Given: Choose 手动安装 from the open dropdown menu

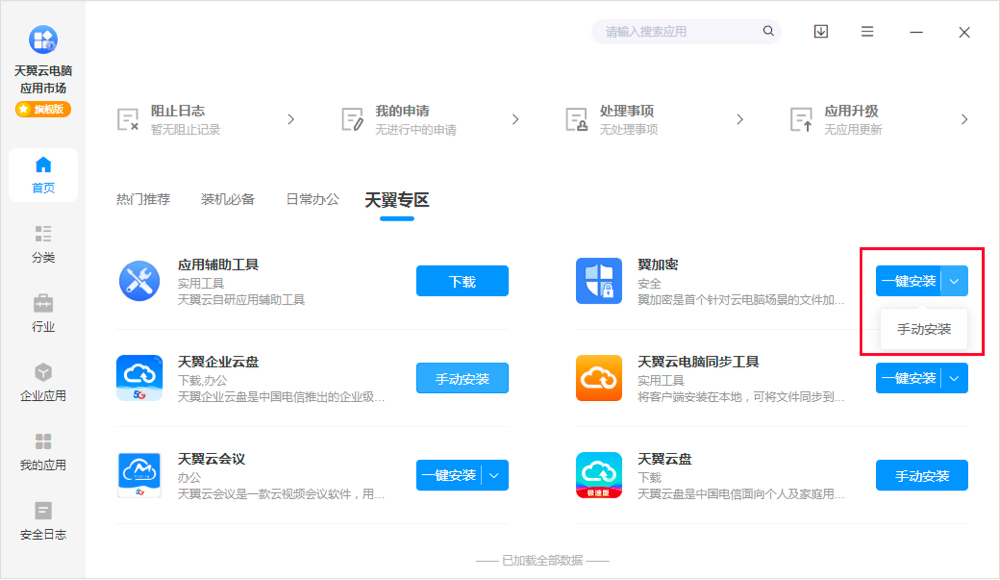Looking at the screenshot, I should tap(924, 328).
